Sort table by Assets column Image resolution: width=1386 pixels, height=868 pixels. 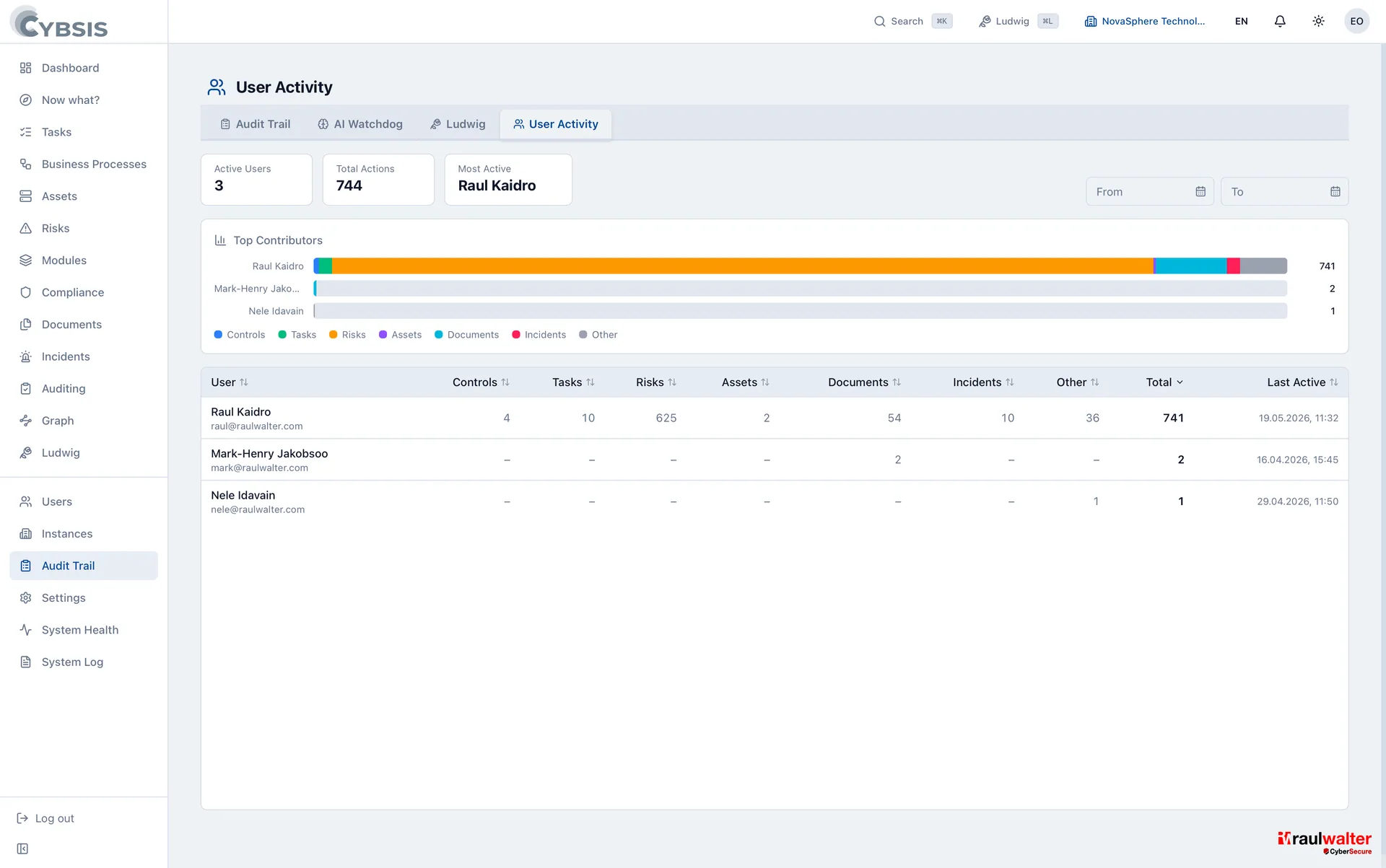(x=746, y=382)
